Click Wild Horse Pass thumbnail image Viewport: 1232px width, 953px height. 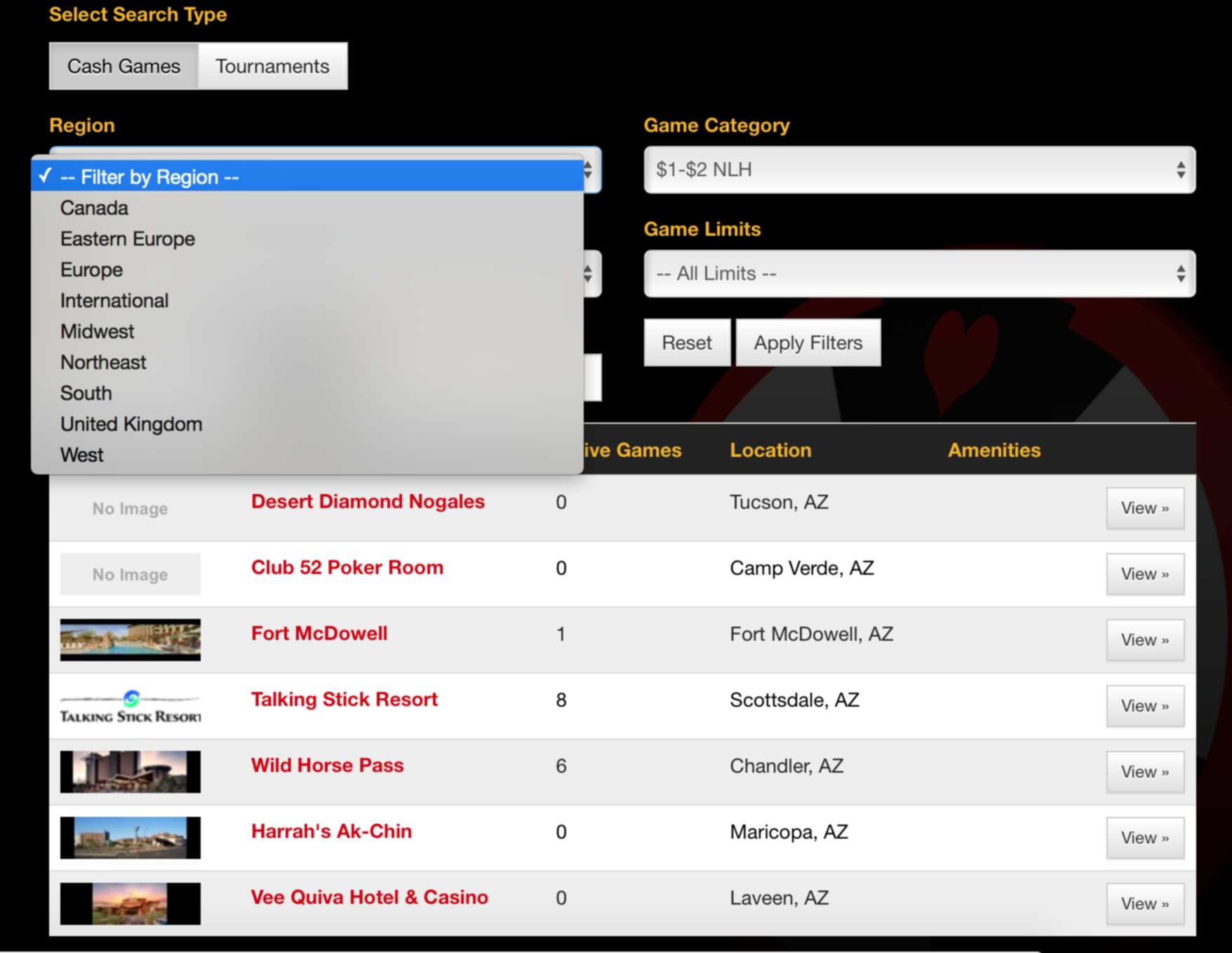pyautogui.click(x=130, y=772)
